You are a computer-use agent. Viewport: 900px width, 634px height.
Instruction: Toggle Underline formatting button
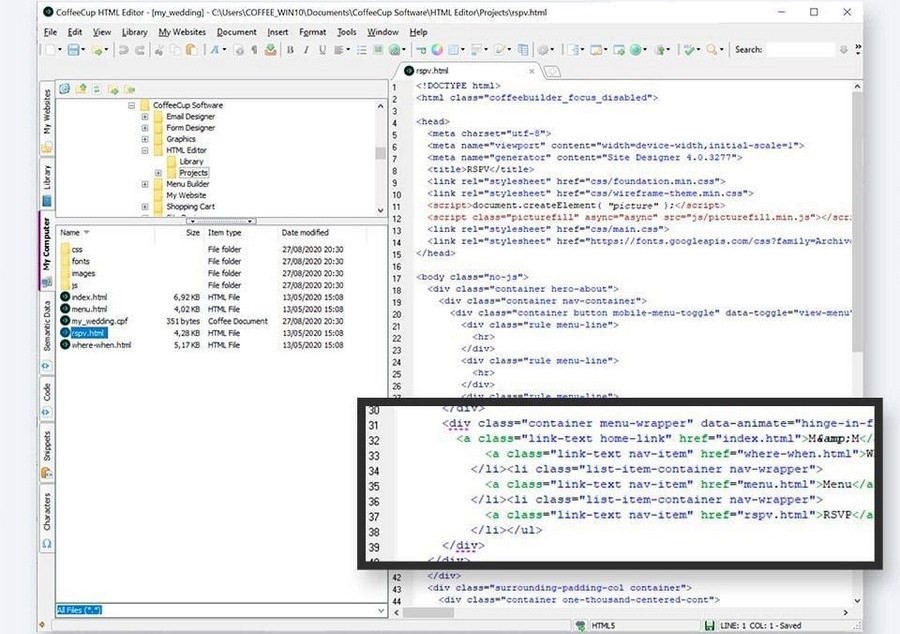[322, 50]
